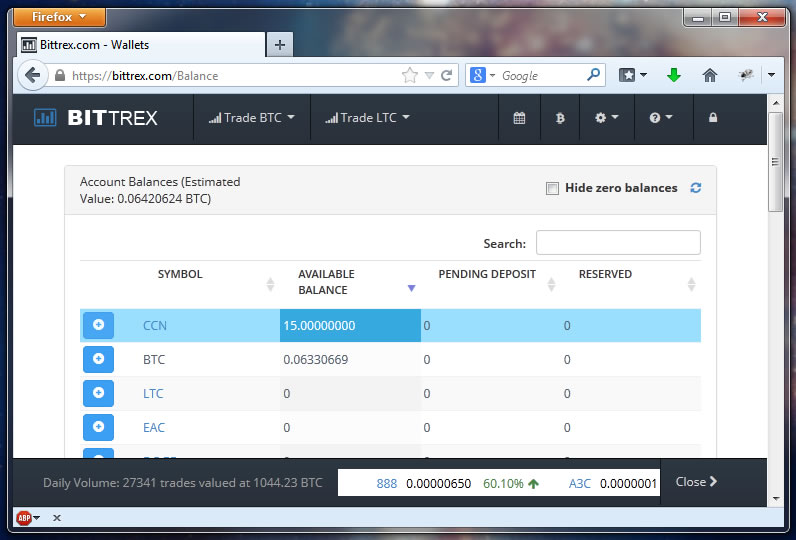Open the help question mark menu

[660, 118]
